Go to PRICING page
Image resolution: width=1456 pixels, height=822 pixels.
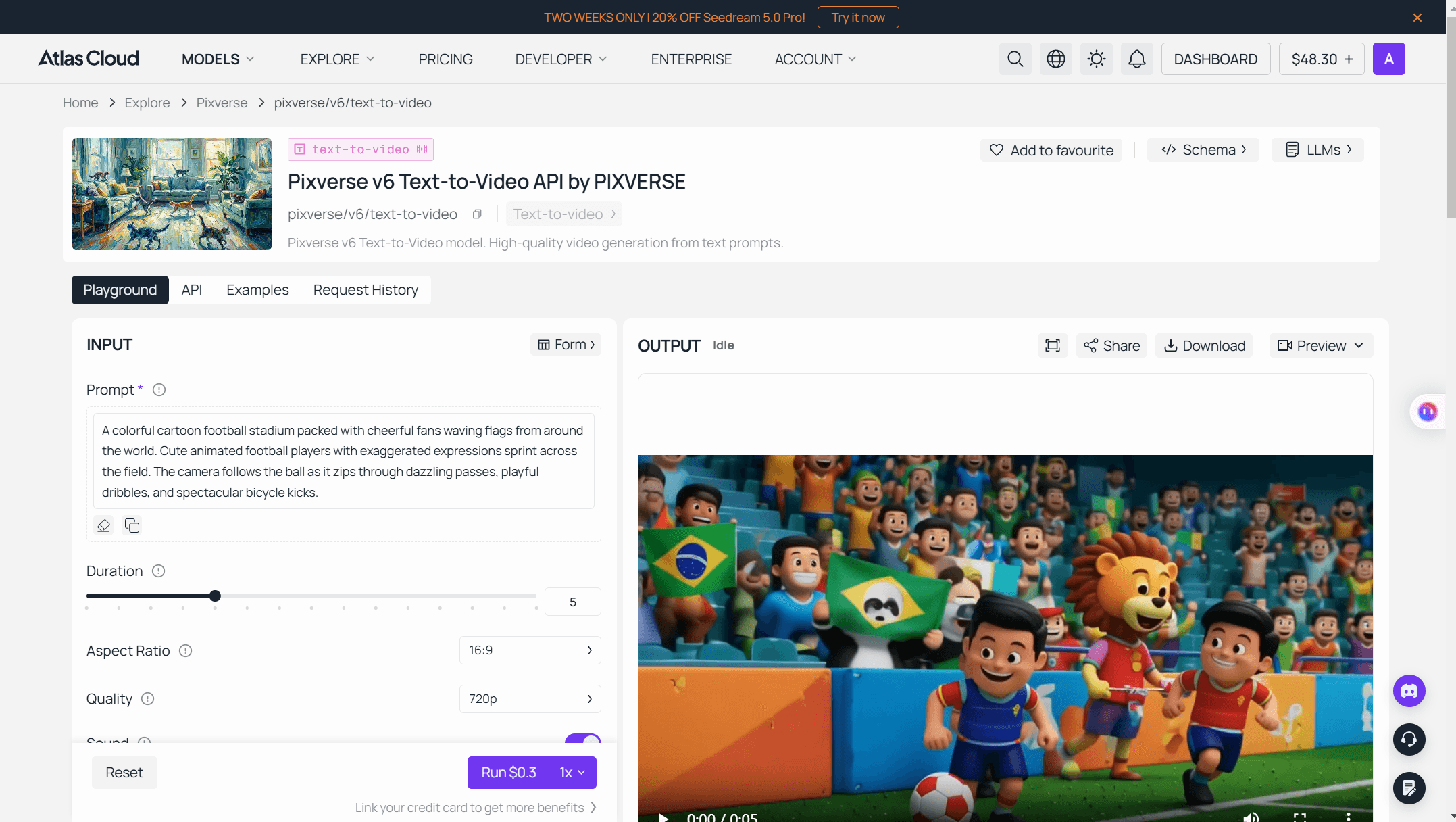point(445,59)
